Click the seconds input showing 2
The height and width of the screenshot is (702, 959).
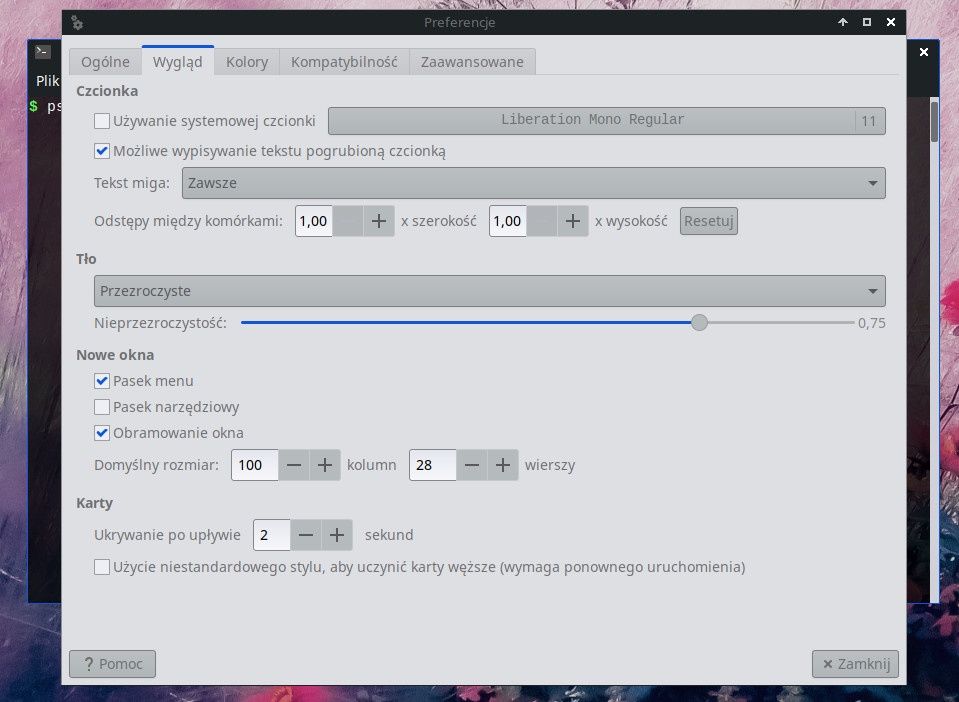pos(272,535)
